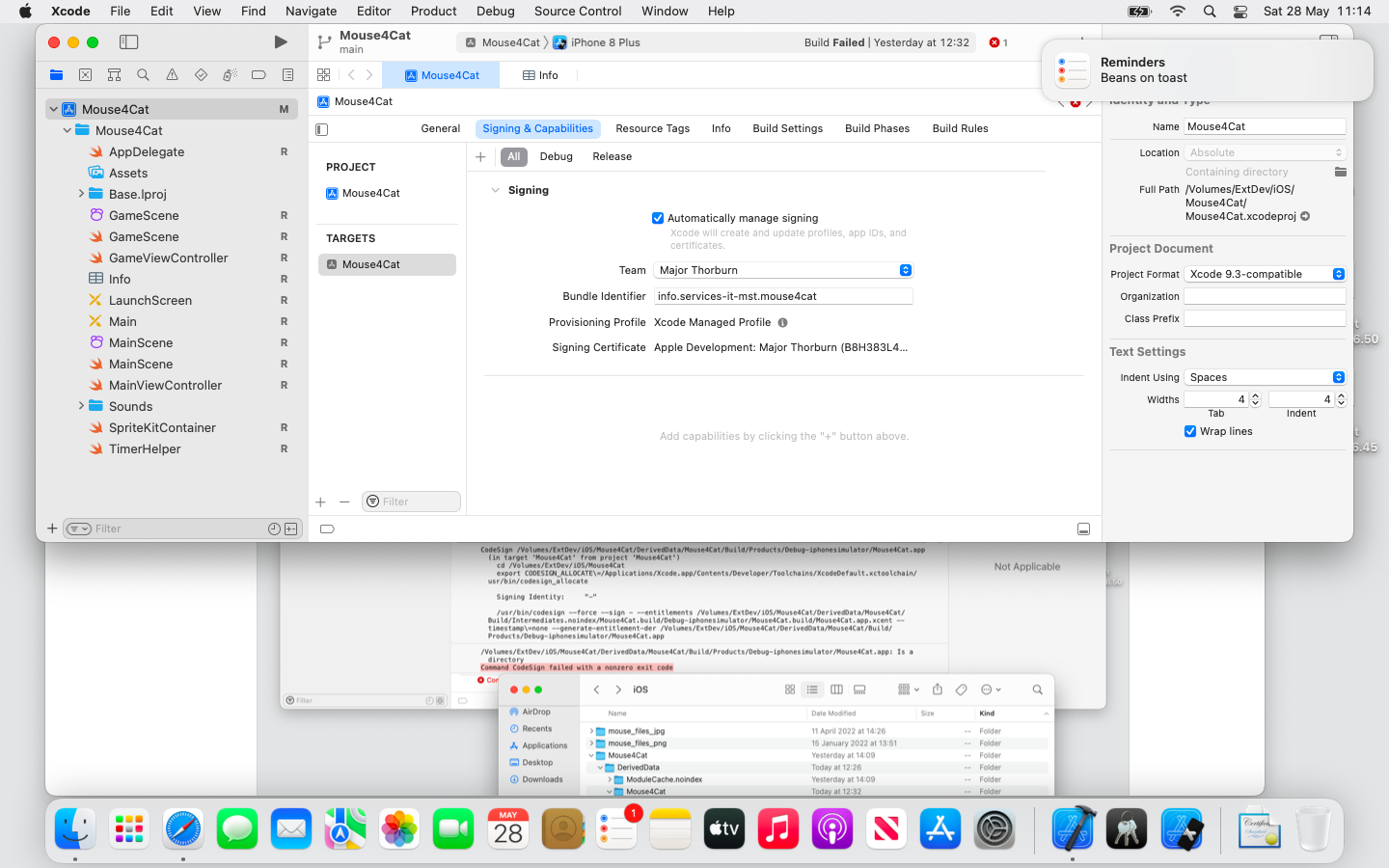
Task: Toggle the targets list sidebar icon
Action: 322,129
